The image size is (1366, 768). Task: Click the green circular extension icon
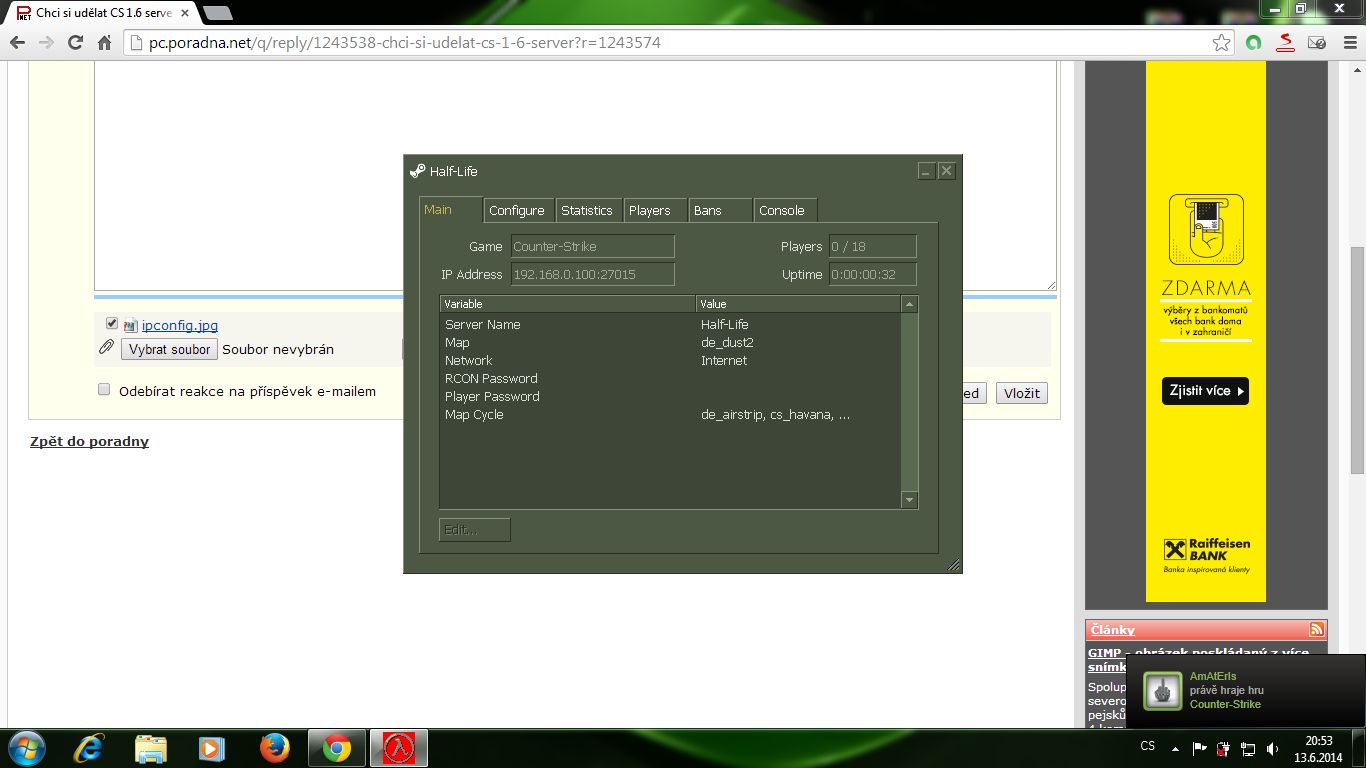[x=1254, y=43]
